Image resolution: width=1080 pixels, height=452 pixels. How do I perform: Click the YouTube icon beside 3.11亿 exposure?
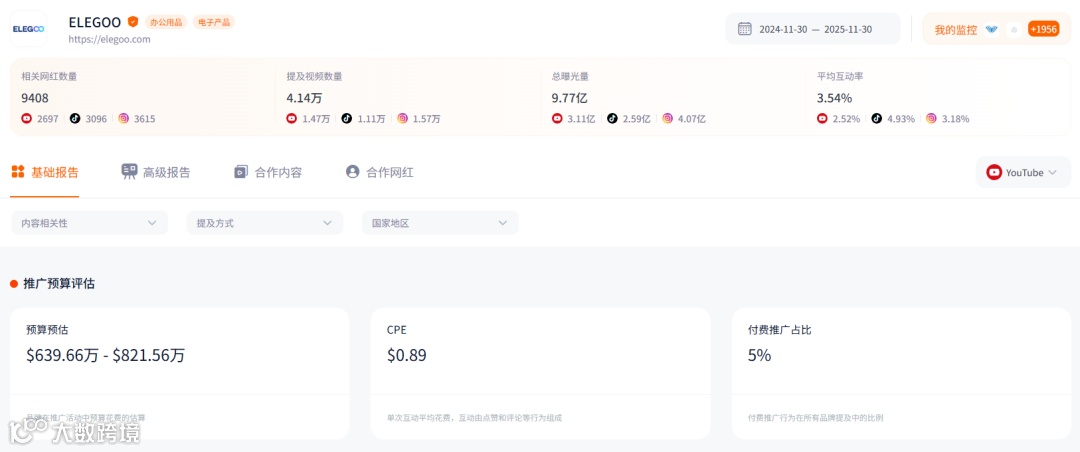pyautogui.click(x=557, y=119)
